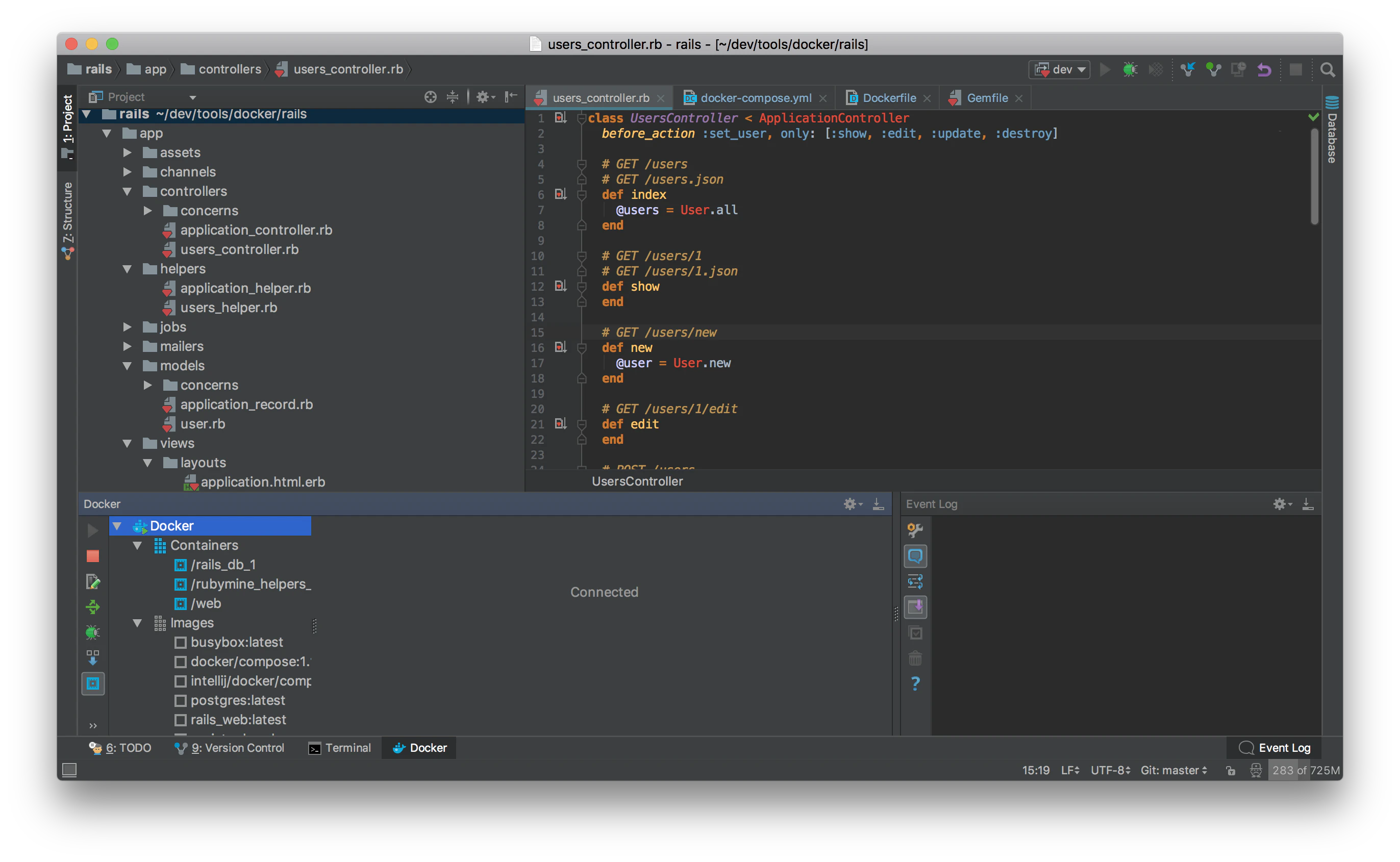Click the Database side tool button

click(1332, 130)
